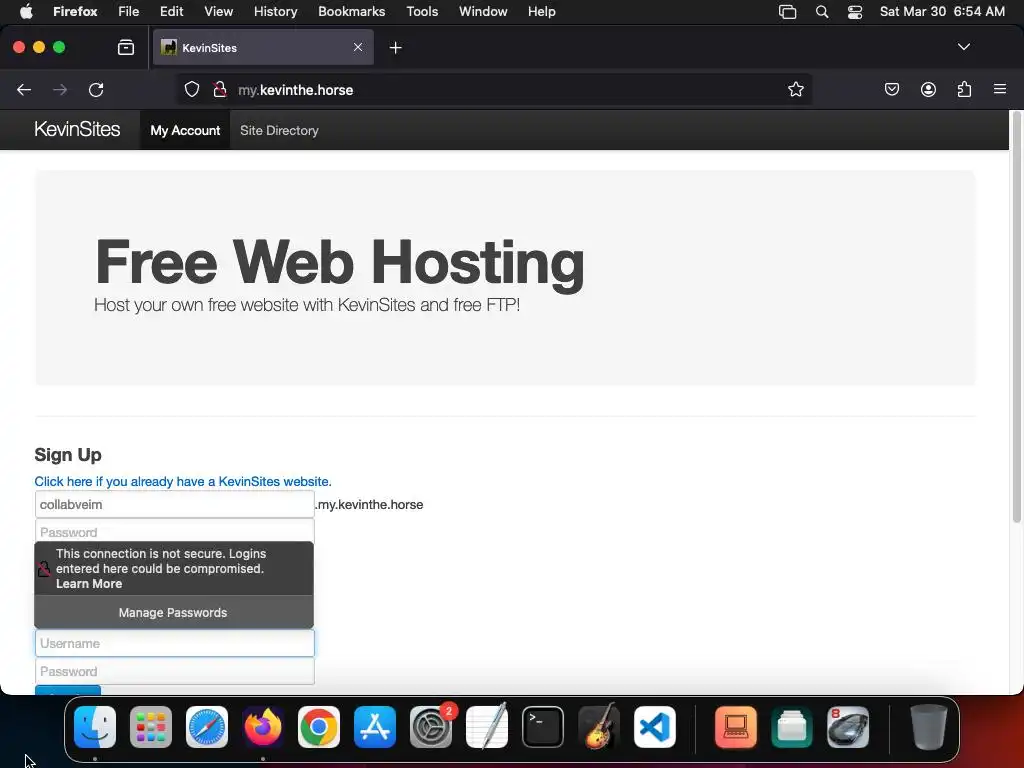Reload the page with the refresh icon
Image resolution: width=1024 pixels, height=768 pixels.
click(x=96, y=89)
